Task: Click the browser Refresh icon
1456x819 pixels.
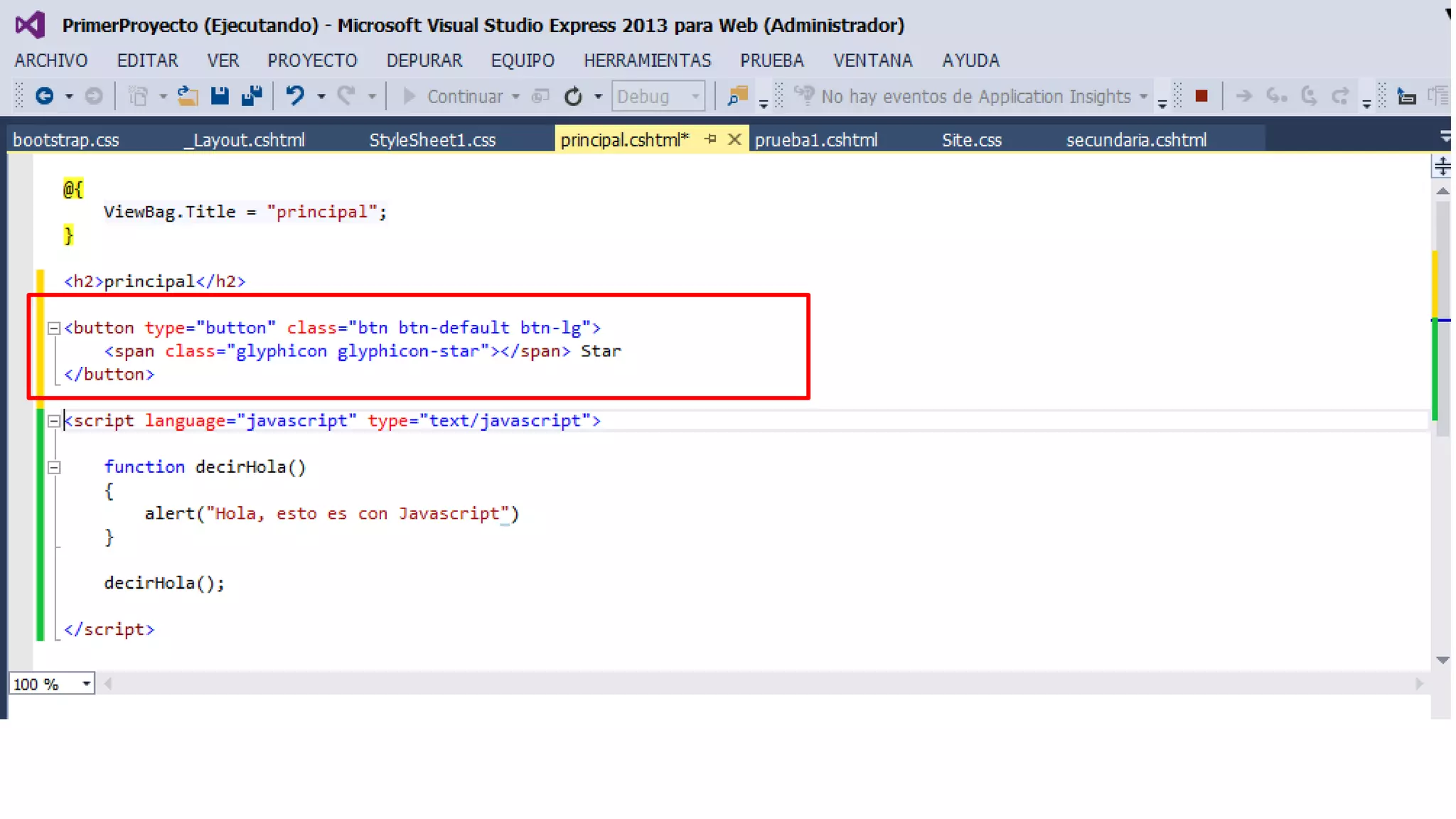Action: [x=573, y=96]
